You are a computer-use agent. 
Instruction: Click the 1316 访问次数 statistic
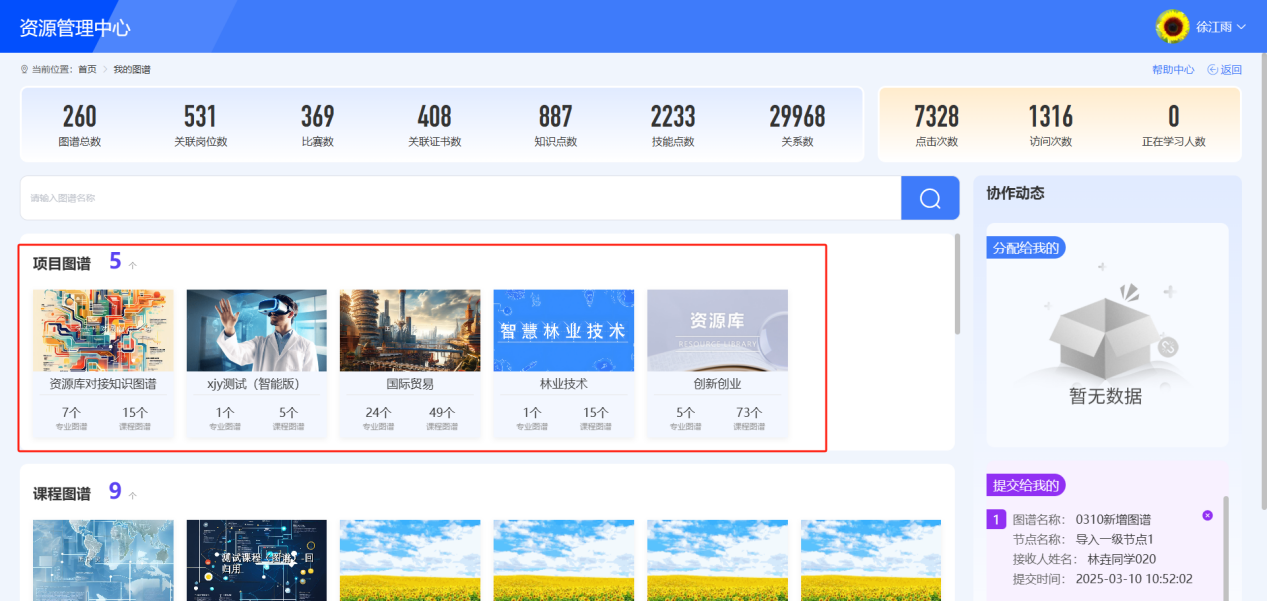[1050, 125]
